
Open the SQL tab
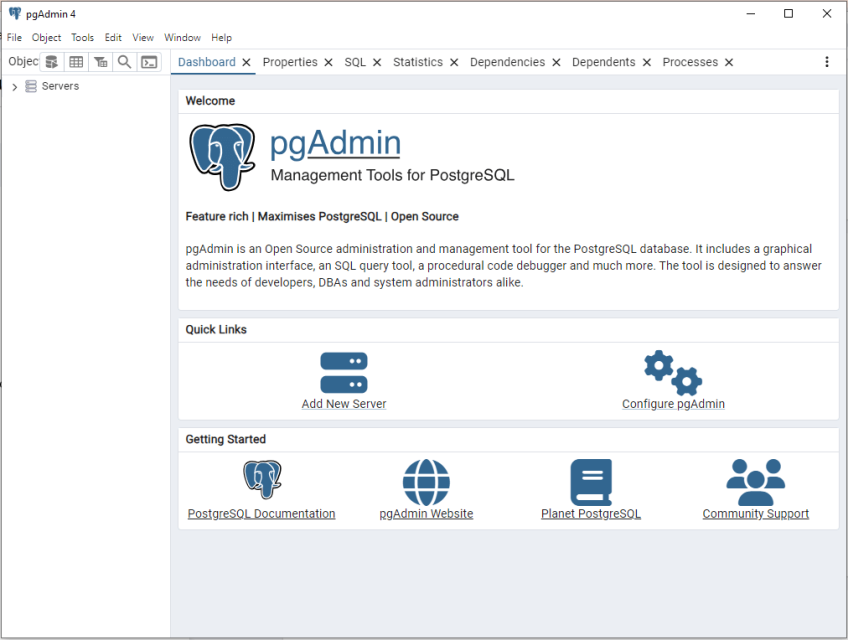coord(355,61)
